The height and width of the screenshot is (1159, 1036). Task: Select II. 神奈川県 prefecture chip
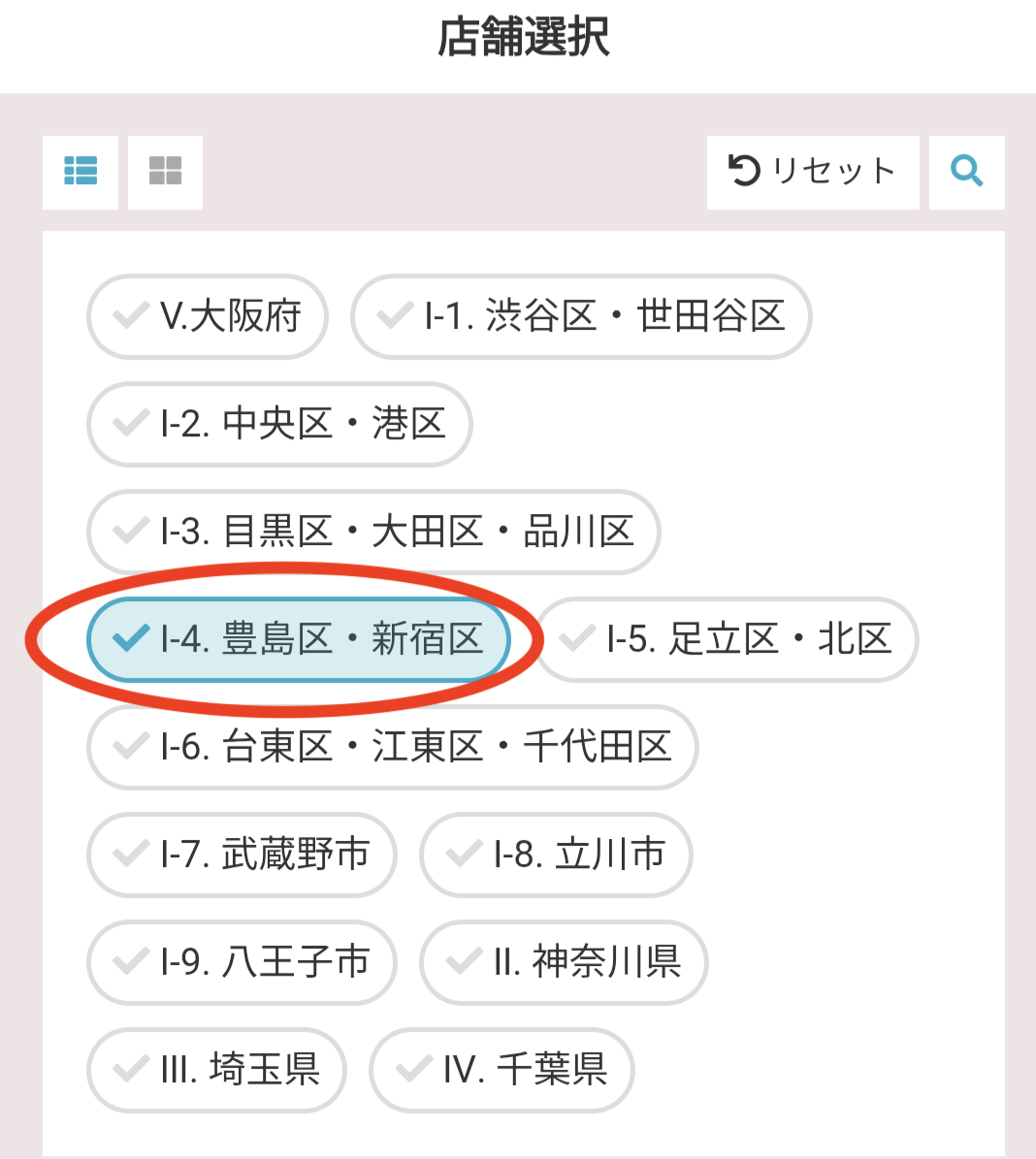coord(564,962)
